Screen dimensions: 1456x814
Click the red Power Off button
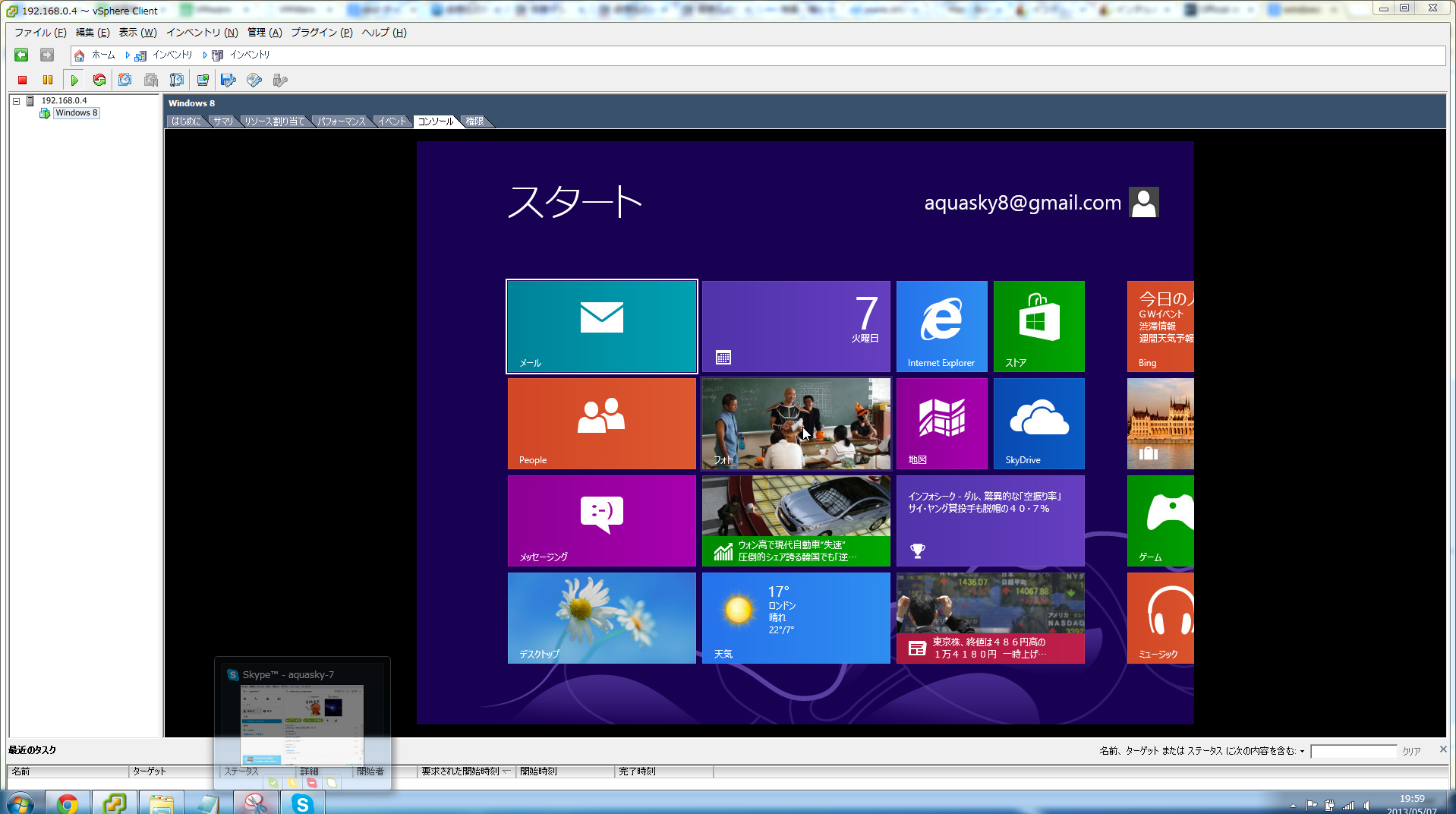(23, 80)
